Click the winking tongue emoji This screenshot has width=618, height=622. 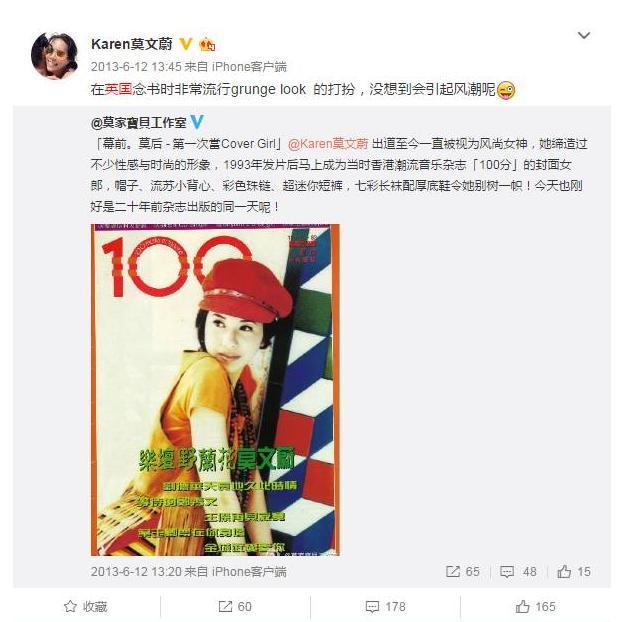pyautogui.click(x=506, y=90)
